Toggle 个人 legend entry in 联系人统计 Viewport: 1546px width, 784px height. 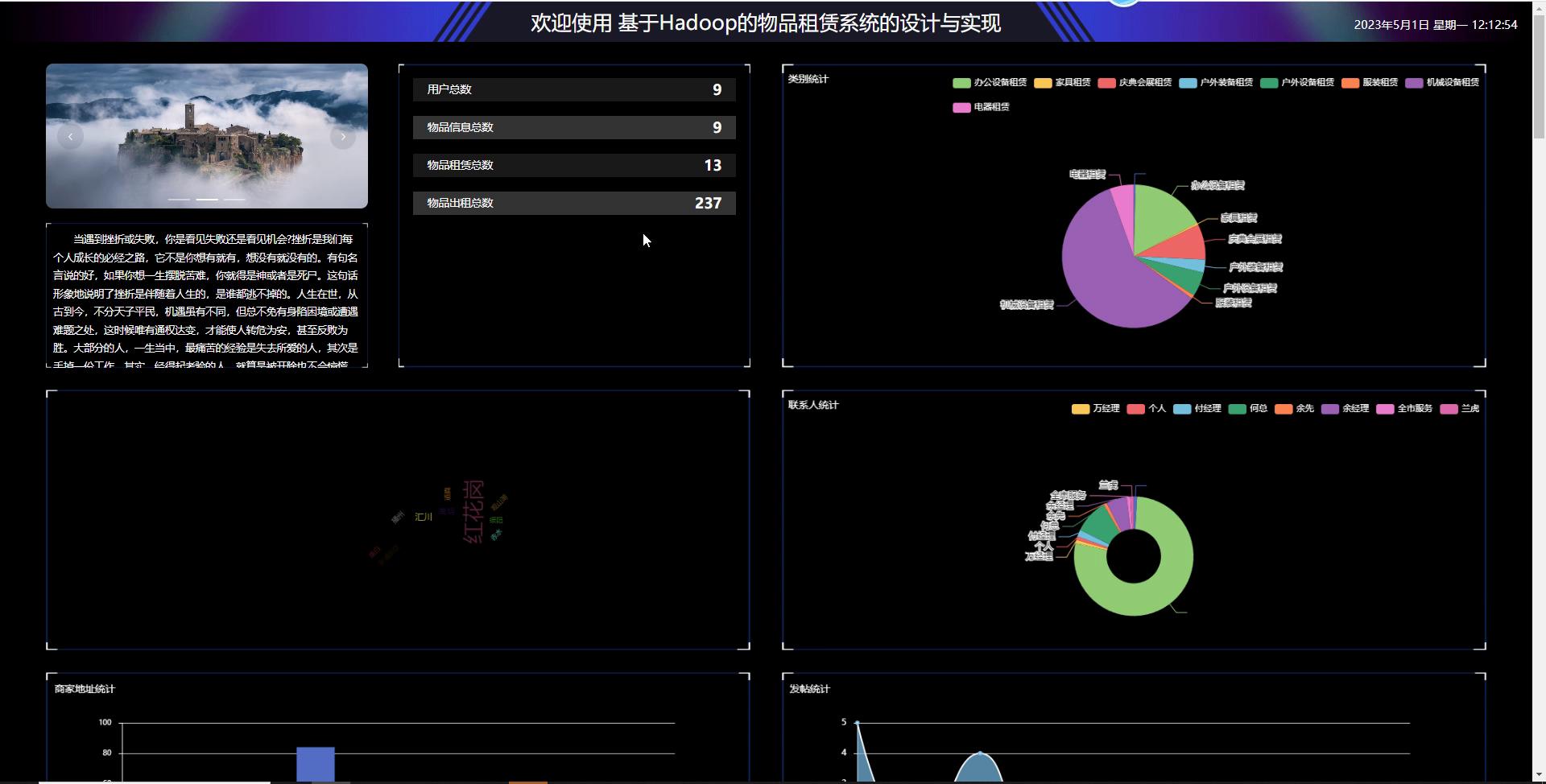point(1147,409)
